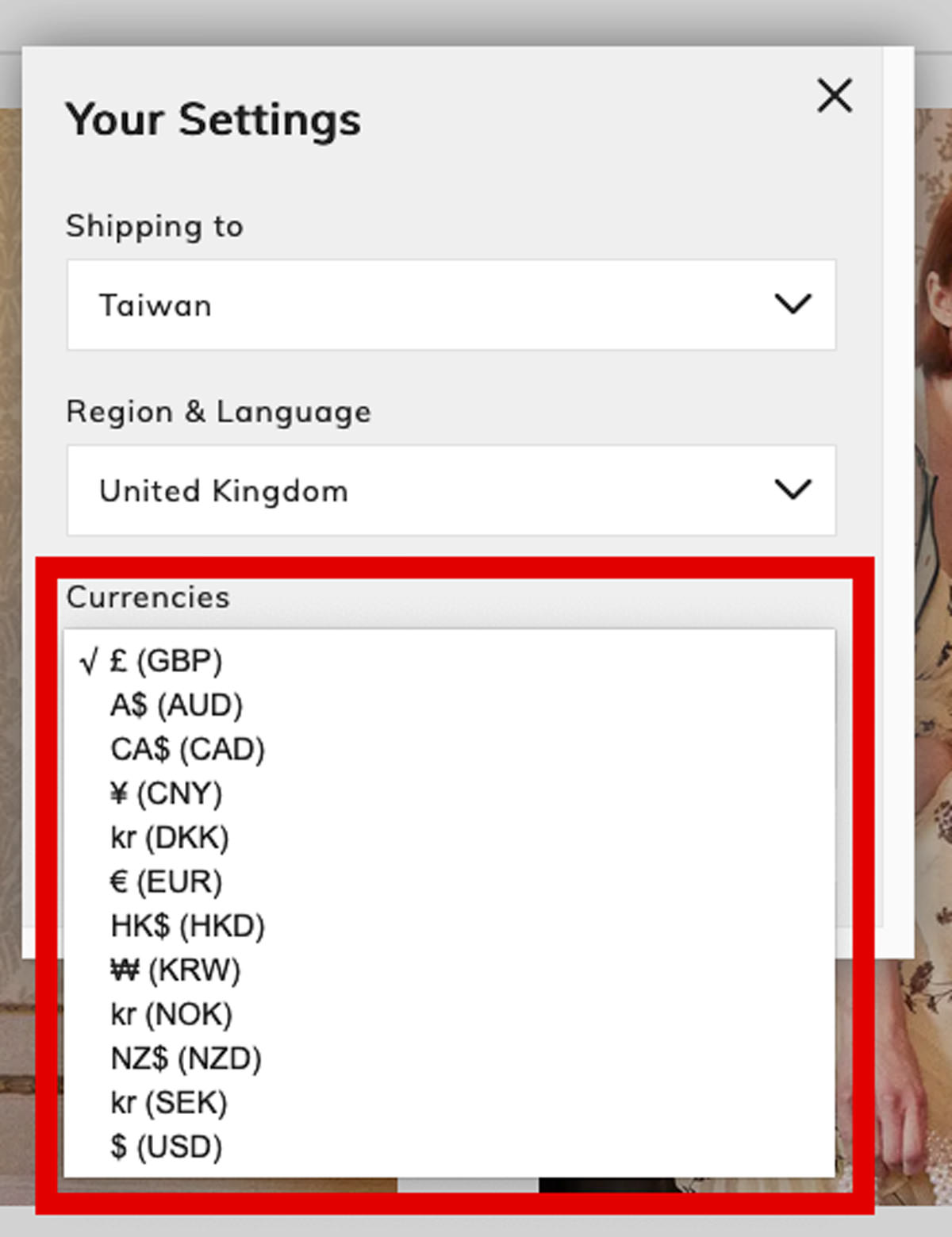Switch currency to € (EUR)
The height and width of the screenshot is (1237, 952).
point(166,882)
